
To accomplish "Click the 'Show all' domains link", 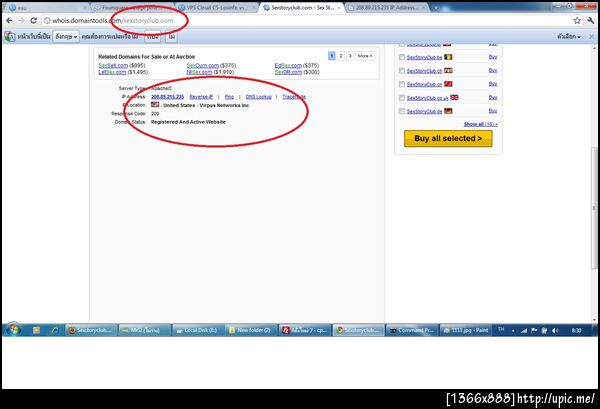I will click(480, 124).
